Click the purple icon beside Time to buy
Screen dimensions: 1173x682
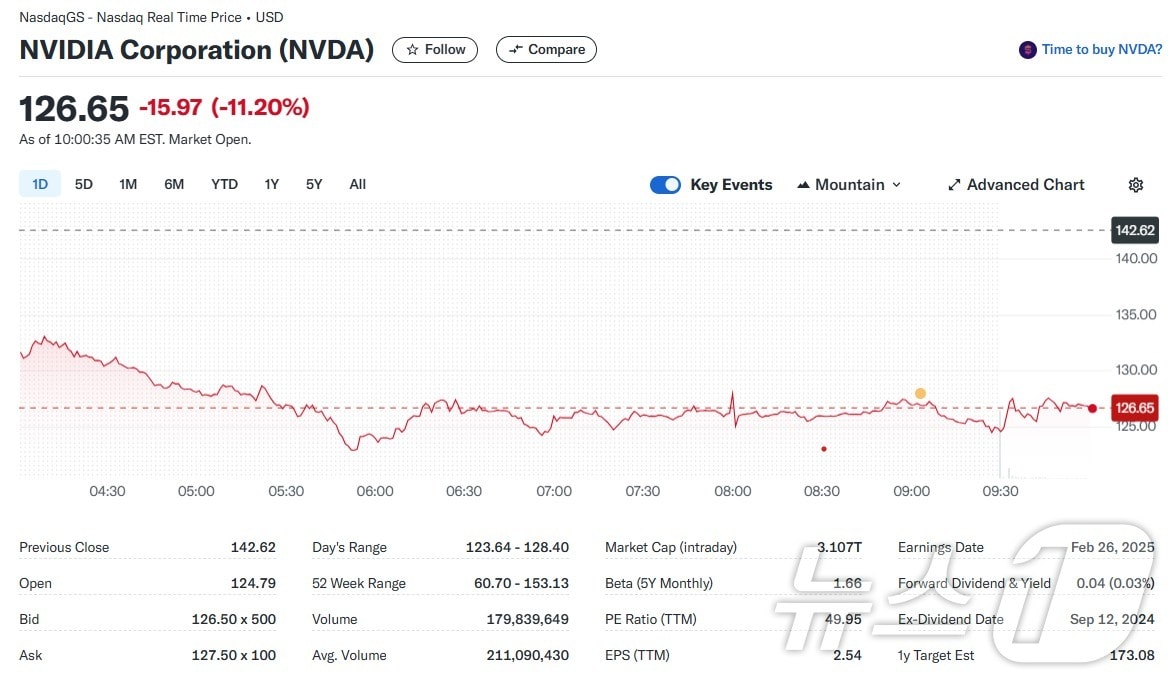point(1027,50)
